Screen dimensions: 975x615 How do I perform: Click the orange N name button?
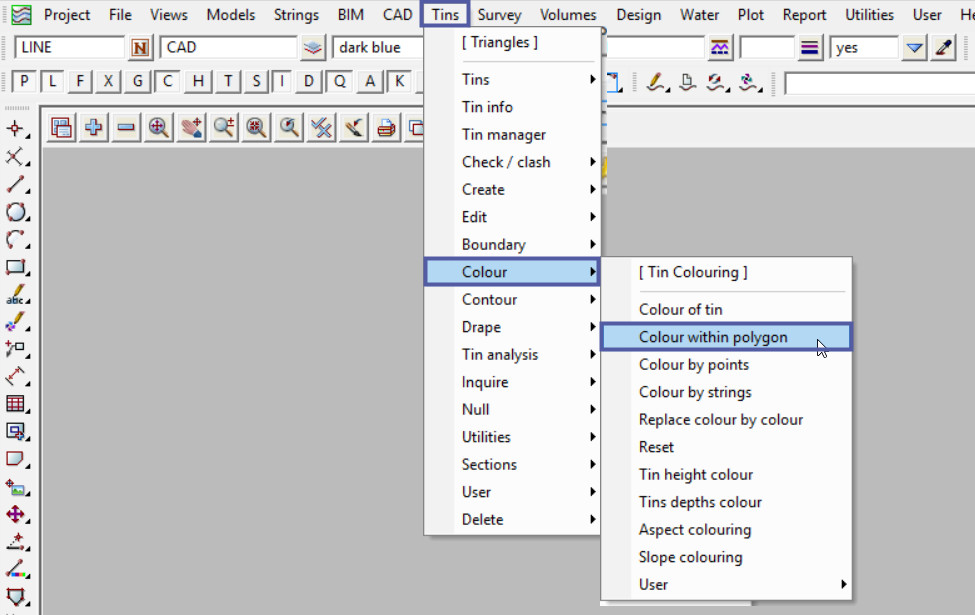140,48
